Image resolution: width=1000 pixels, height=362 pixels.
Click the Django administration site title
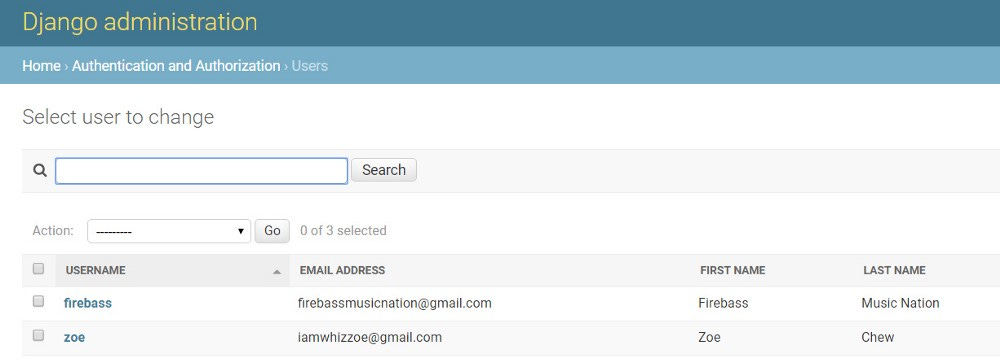(140, 22)
